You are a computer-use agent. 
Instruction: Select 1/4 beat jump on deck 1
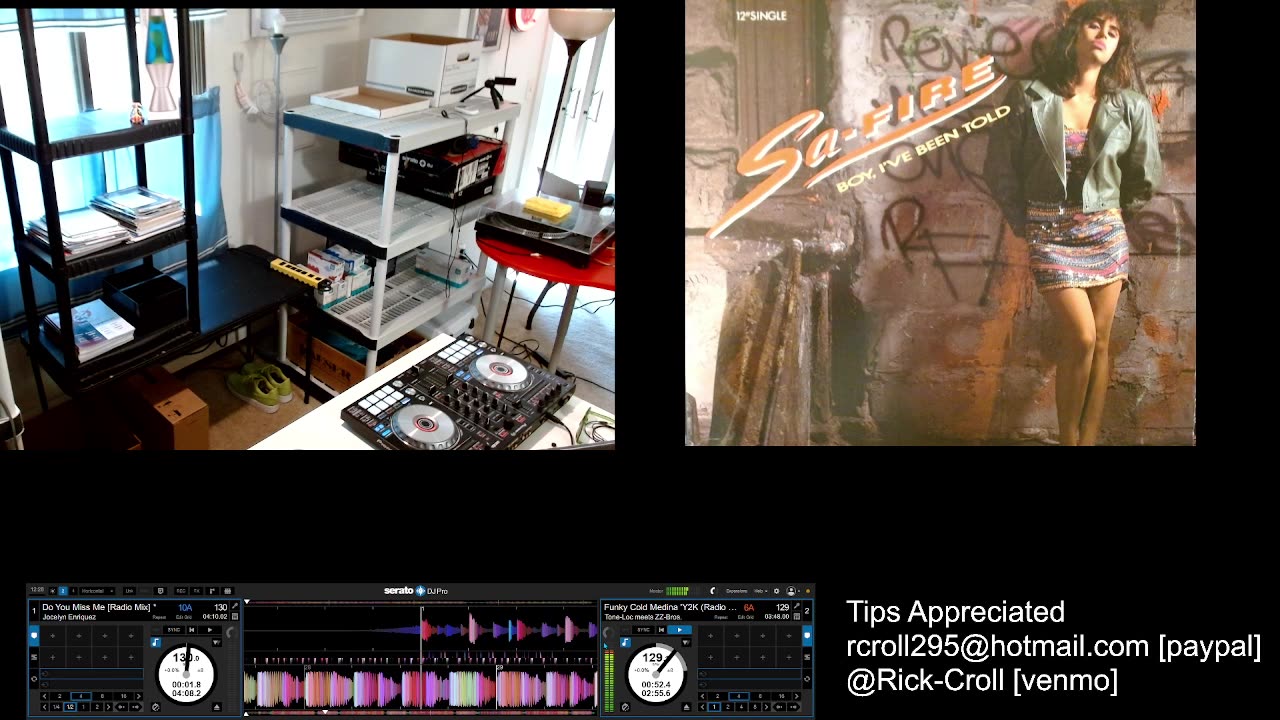[56, 707]
